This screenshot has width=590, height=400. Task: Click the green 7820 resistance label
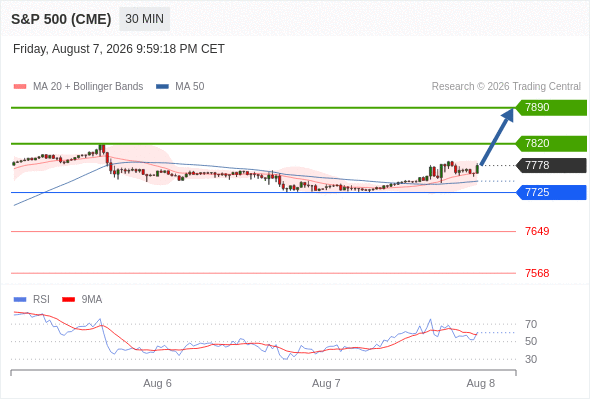tap(551, 143)
